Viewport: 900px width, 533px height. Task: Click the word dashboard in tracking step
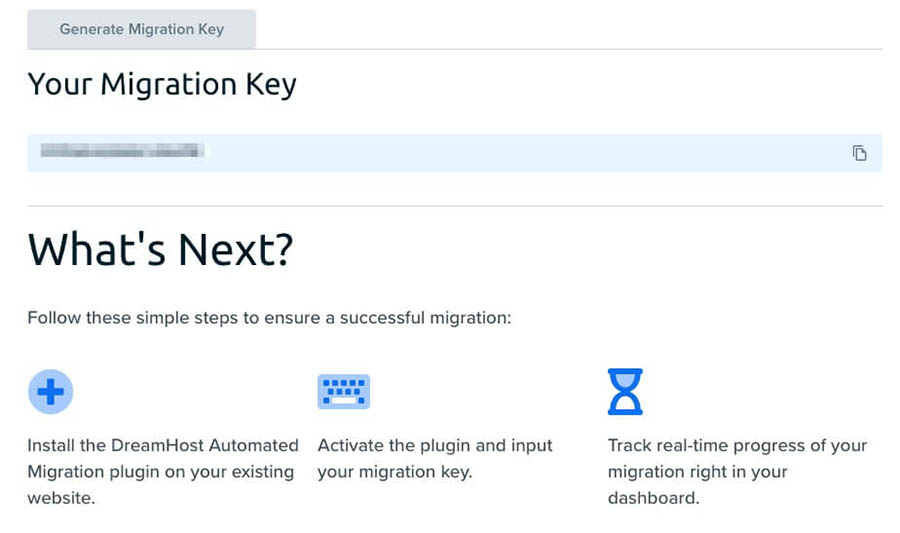pos(653,498)
